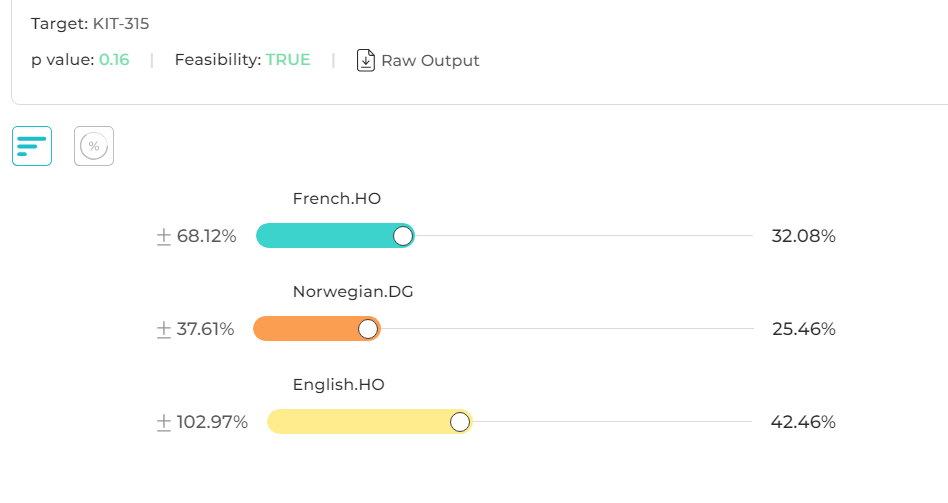This screenshot has height=503, width=948.
Task: Click the green p value 0.16
Action: pos(114,60)
